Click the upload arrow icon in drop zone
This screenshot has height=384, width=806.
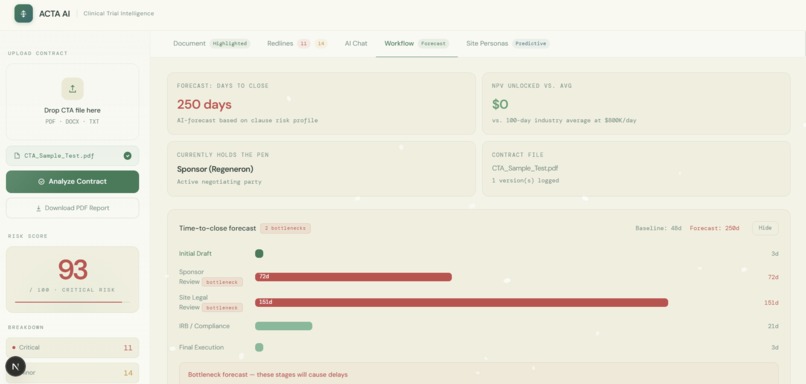tap(72, 88)
